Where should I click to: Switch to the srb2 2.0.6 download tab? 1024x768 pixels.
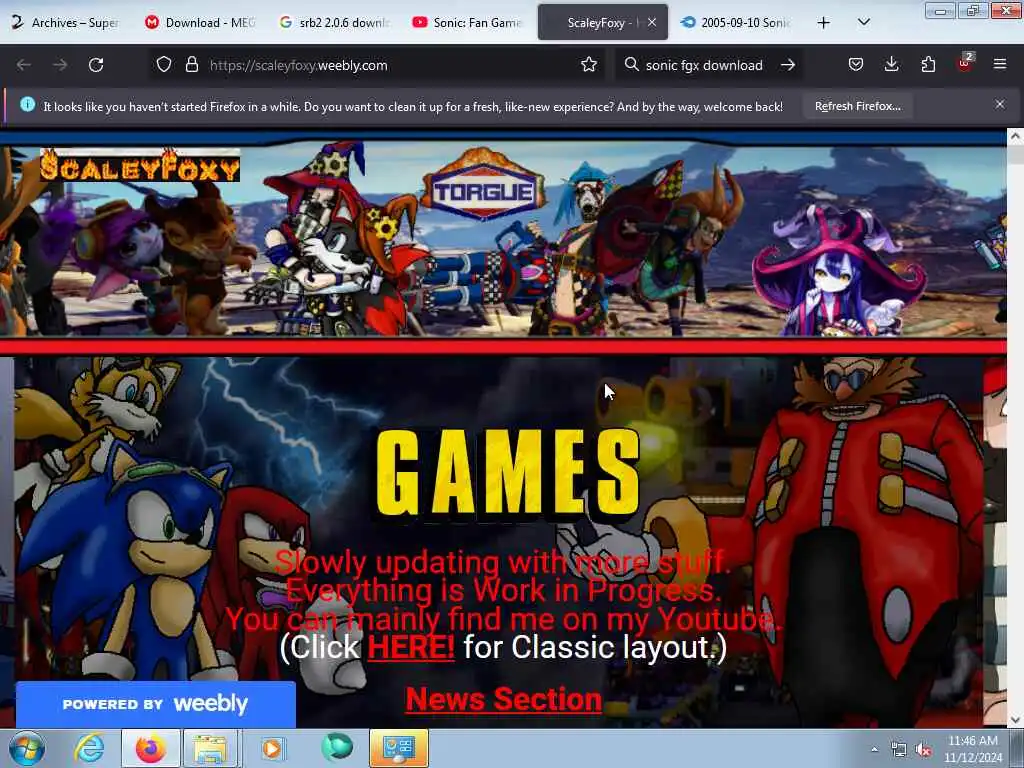pos(334,23)
